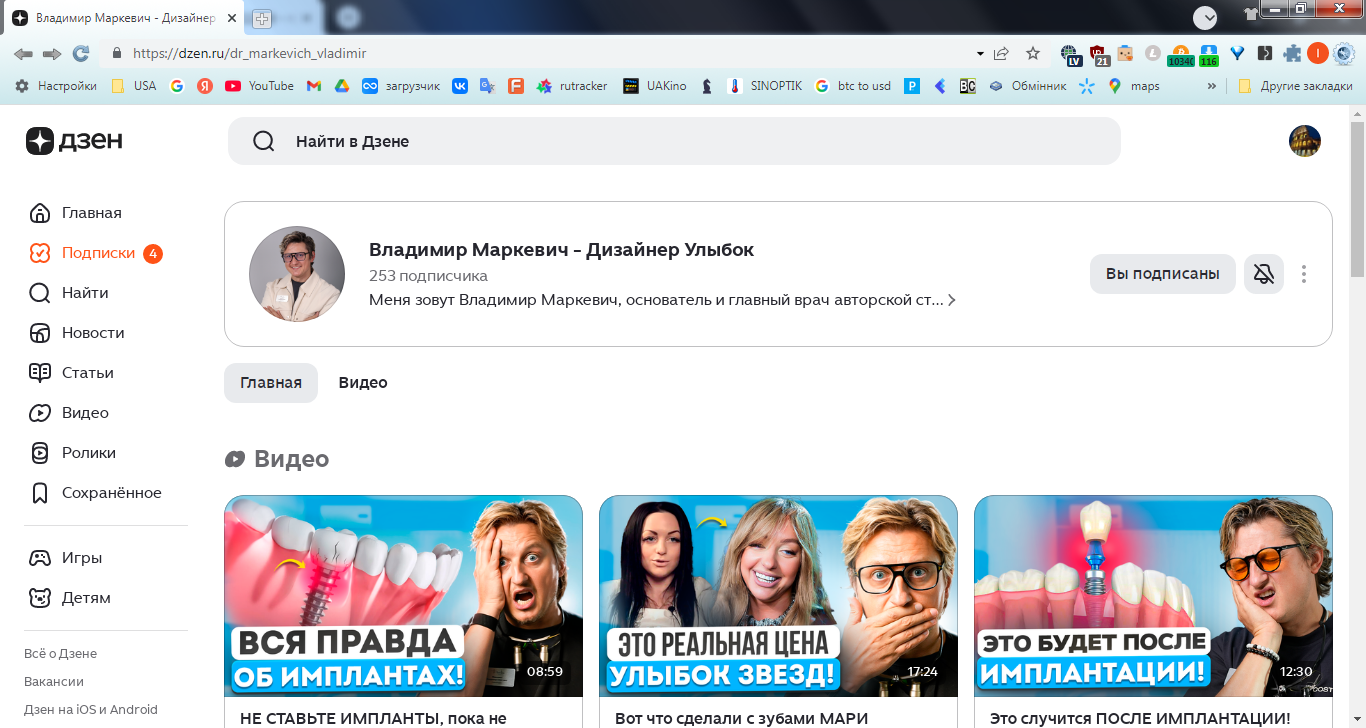
Task: Open the btc to usd bookmark
Action: coord(852,86)
